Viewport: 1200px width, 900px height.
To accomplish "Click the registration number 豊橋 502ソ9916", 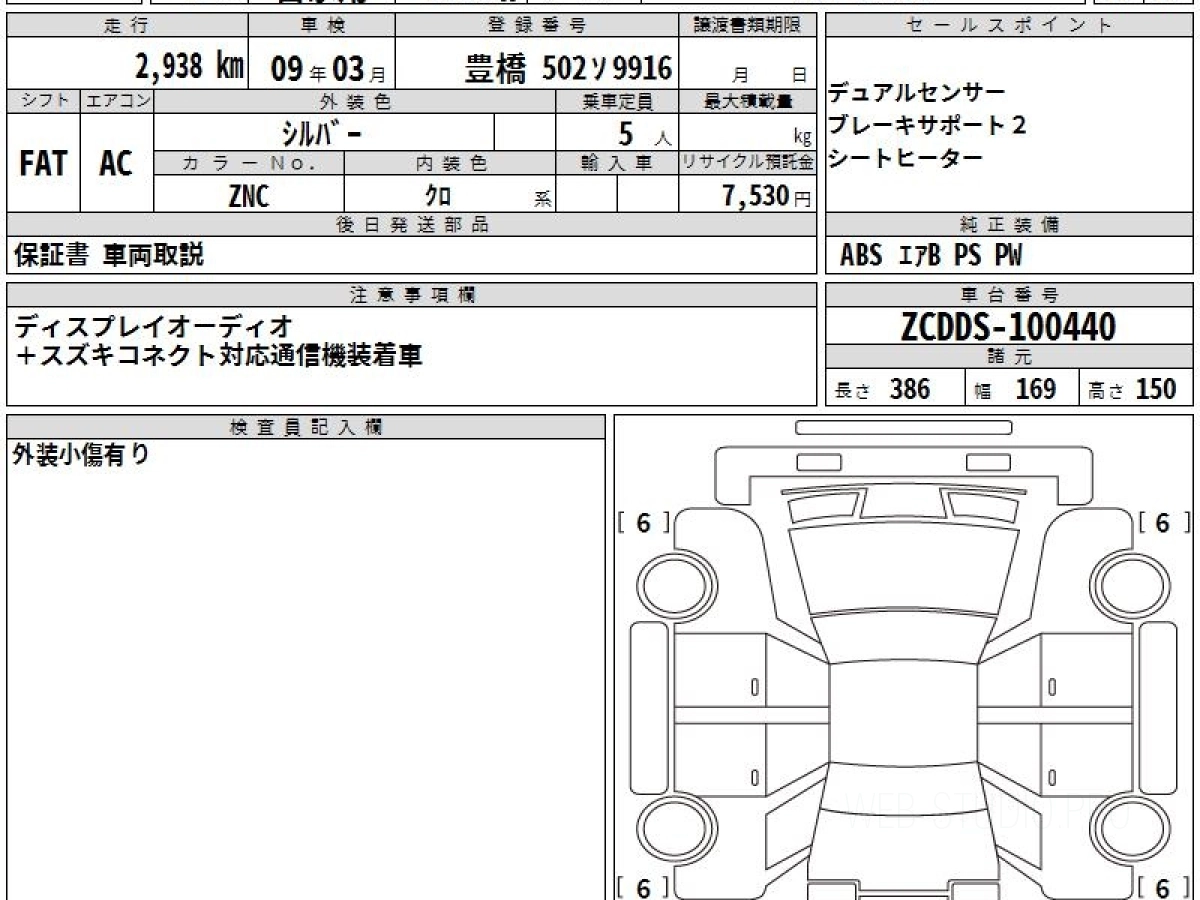I will [570, 69].
